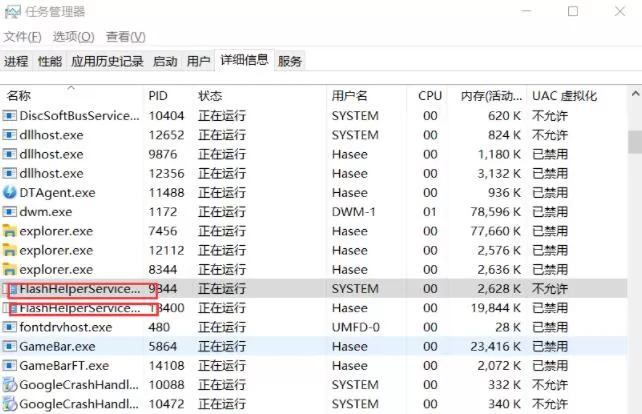Click the GoogleCrashHandler icon for PID 10088

coord(9,385)
